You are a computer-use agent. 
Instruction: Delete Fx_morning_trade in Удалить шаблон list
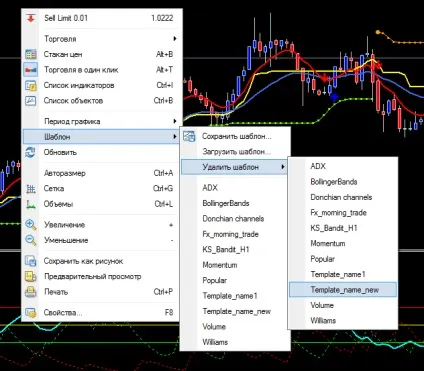[x=343, y=213]
